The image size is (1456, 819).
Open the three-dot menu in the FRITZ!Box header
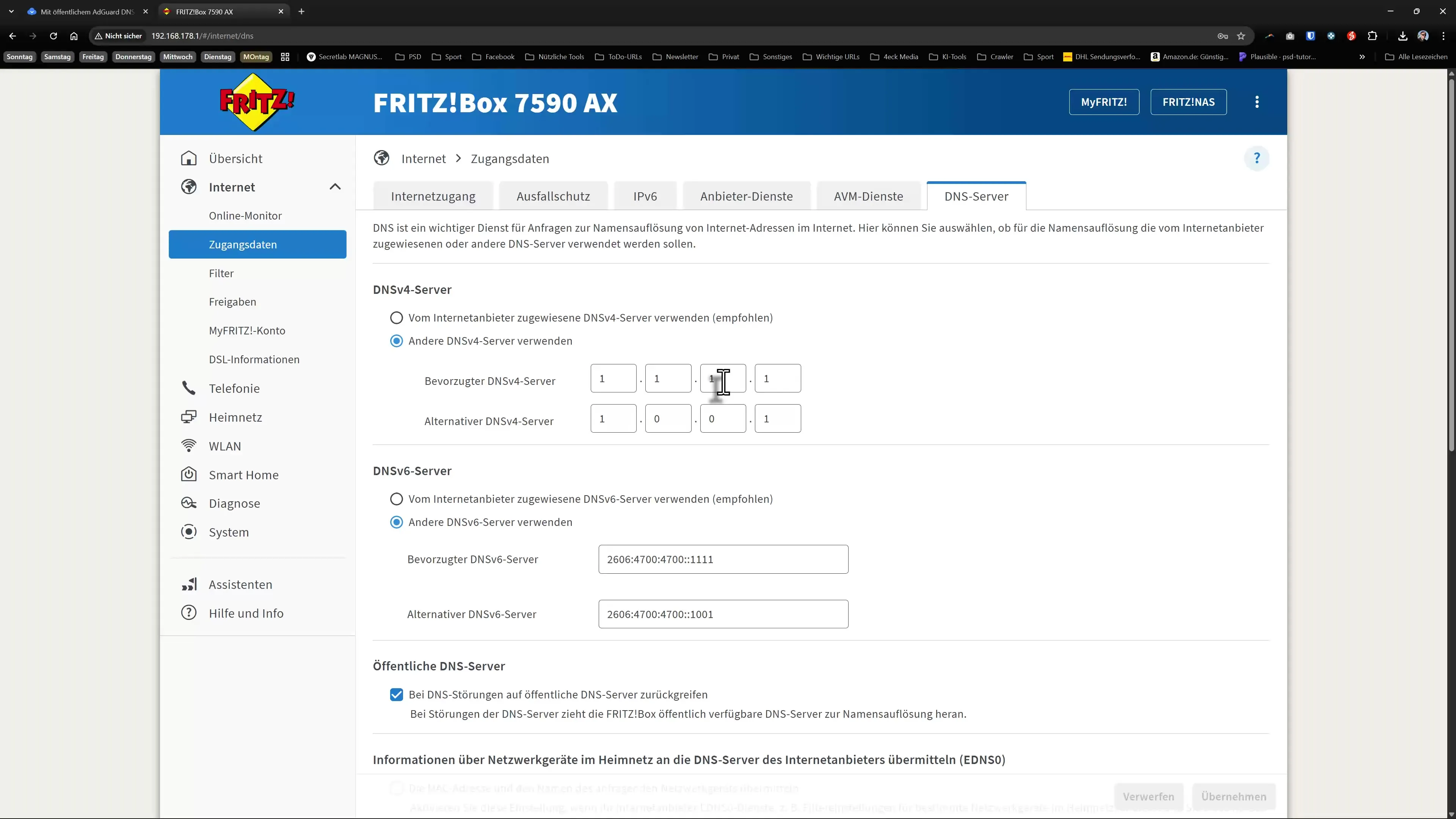1257,102
